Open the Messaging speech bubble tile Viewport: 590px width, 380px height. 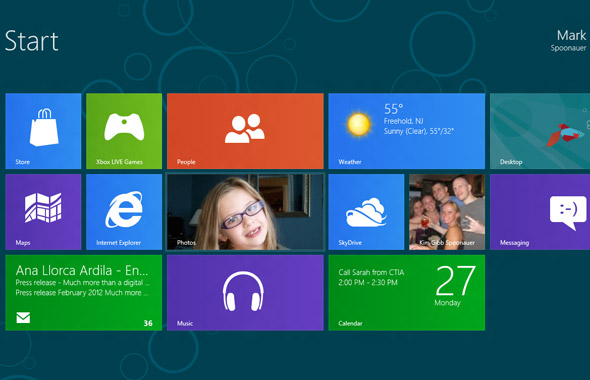(540, 212)
